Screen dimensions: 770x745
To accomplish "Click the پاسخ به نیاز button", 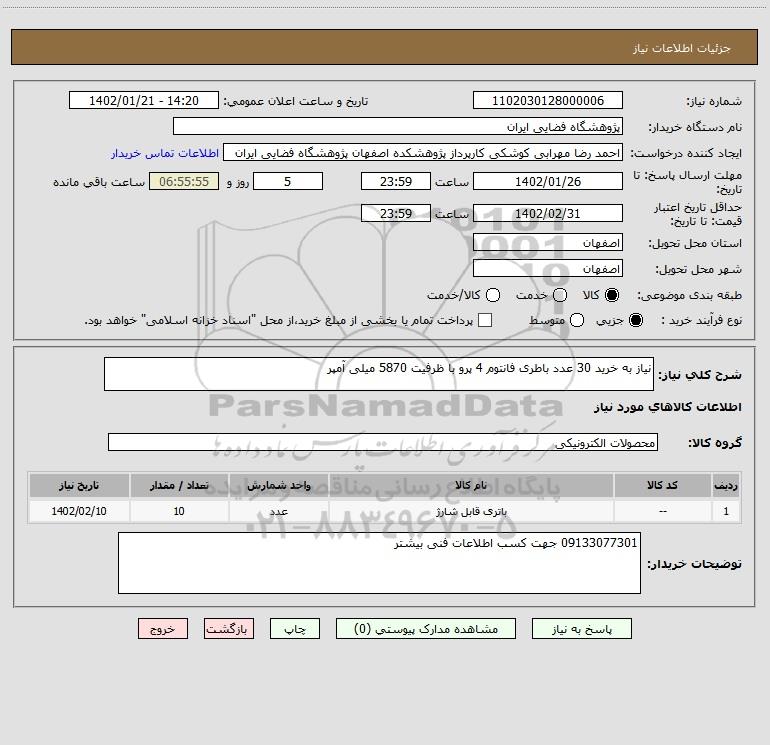I will coord(581,629).
